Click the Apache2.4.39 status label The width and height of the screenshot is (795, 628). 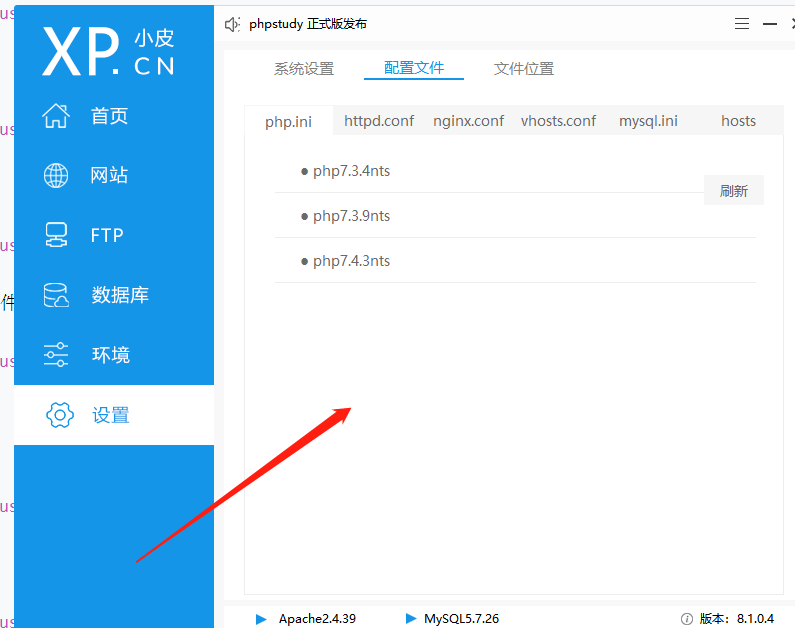(317, 619)
